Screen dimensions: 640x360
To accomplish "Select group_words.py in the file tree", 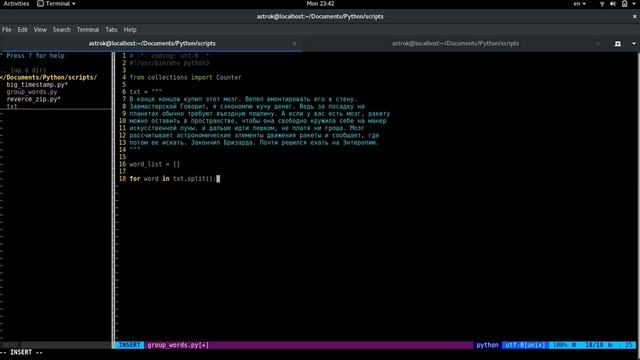I will click(32, 92).
